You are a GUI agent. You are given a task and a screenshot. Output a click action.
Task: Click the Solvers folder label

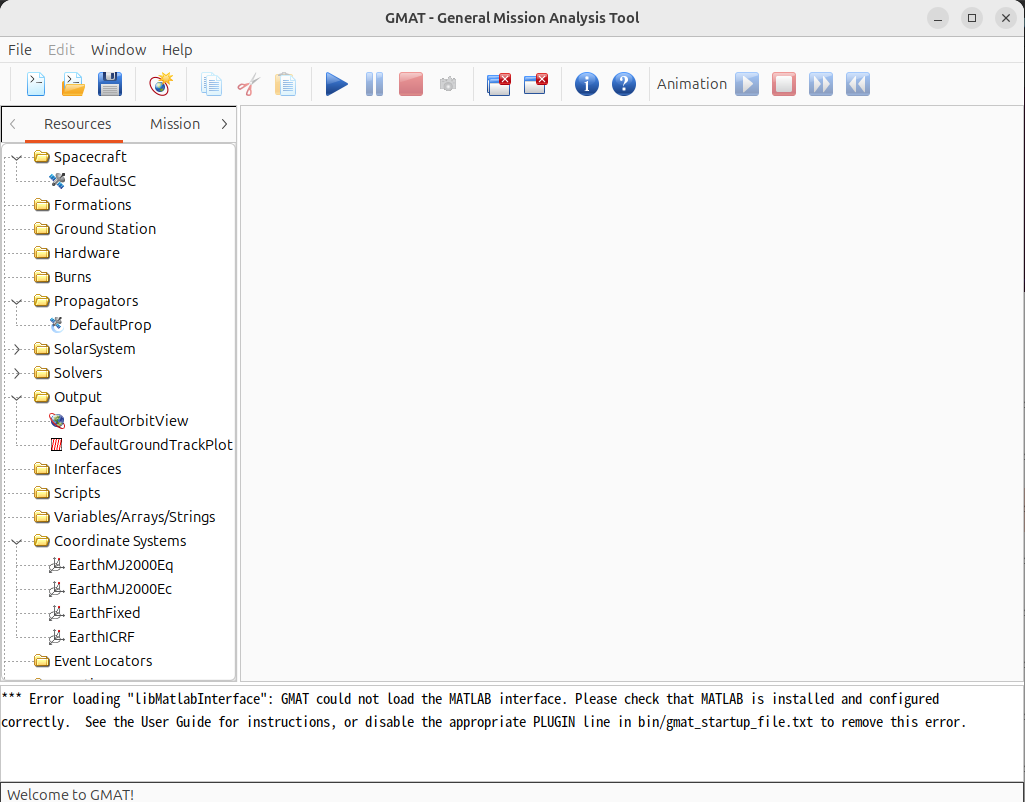[x=78, y=373]
